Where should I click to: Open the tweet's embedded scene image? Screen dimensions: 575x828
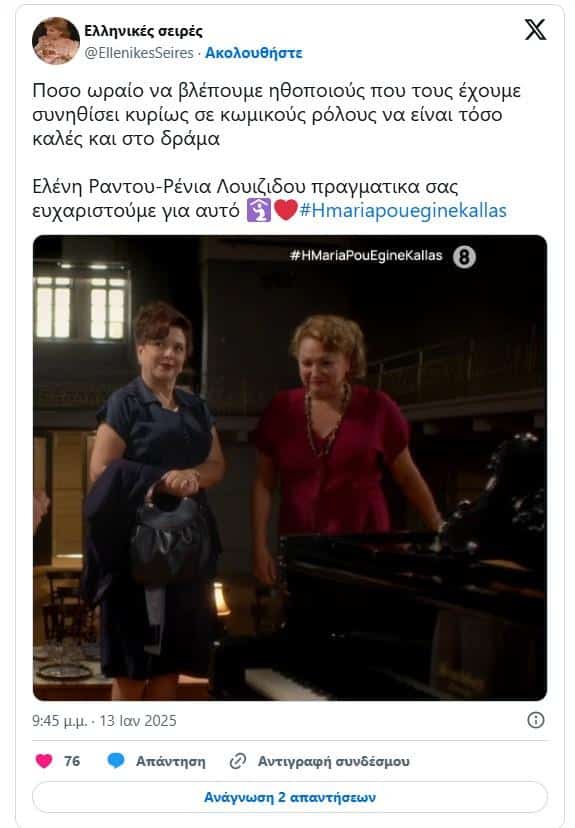(x=290, y=468)
